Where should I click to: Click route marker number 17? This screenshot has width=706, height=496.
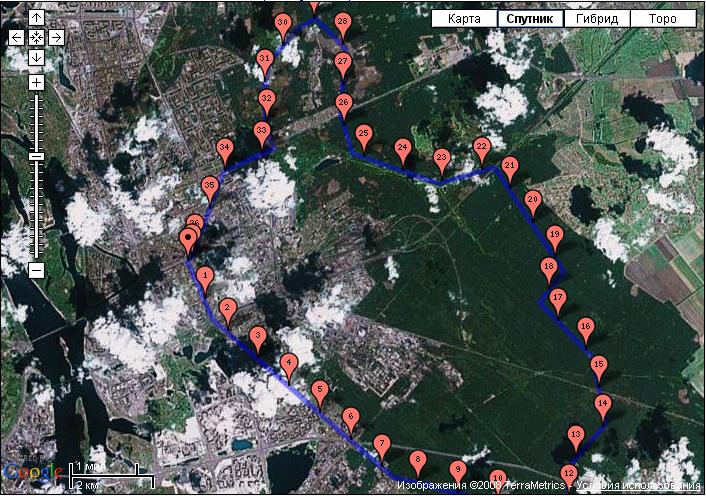[x=558, y=298]
